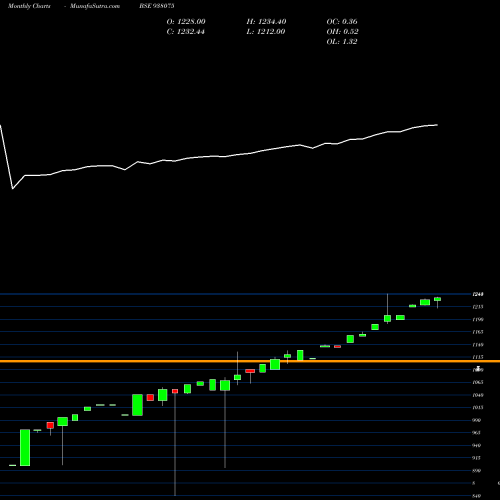
Task: Click the "OH: 0.52" value
Action: point(342,32)
